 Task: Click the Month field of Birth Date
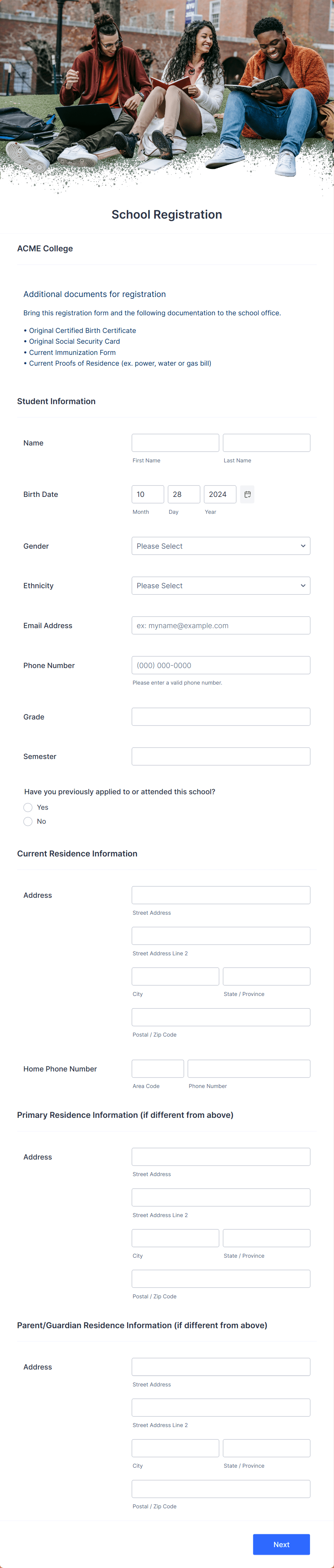pyautogui.click(x=148, y=494)
